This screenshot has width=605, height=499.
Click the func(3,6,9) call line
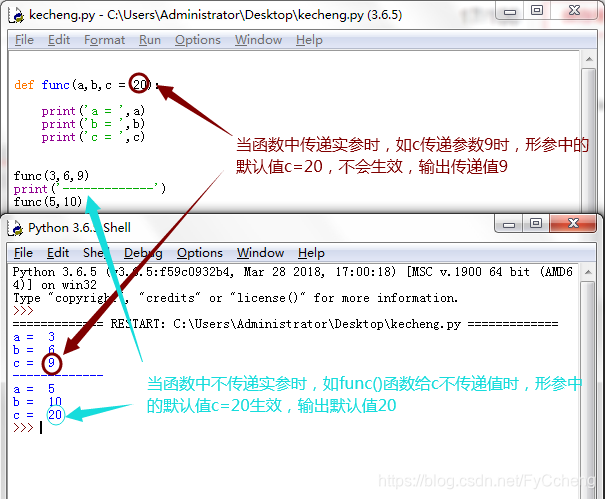click(x=51, y=176)
